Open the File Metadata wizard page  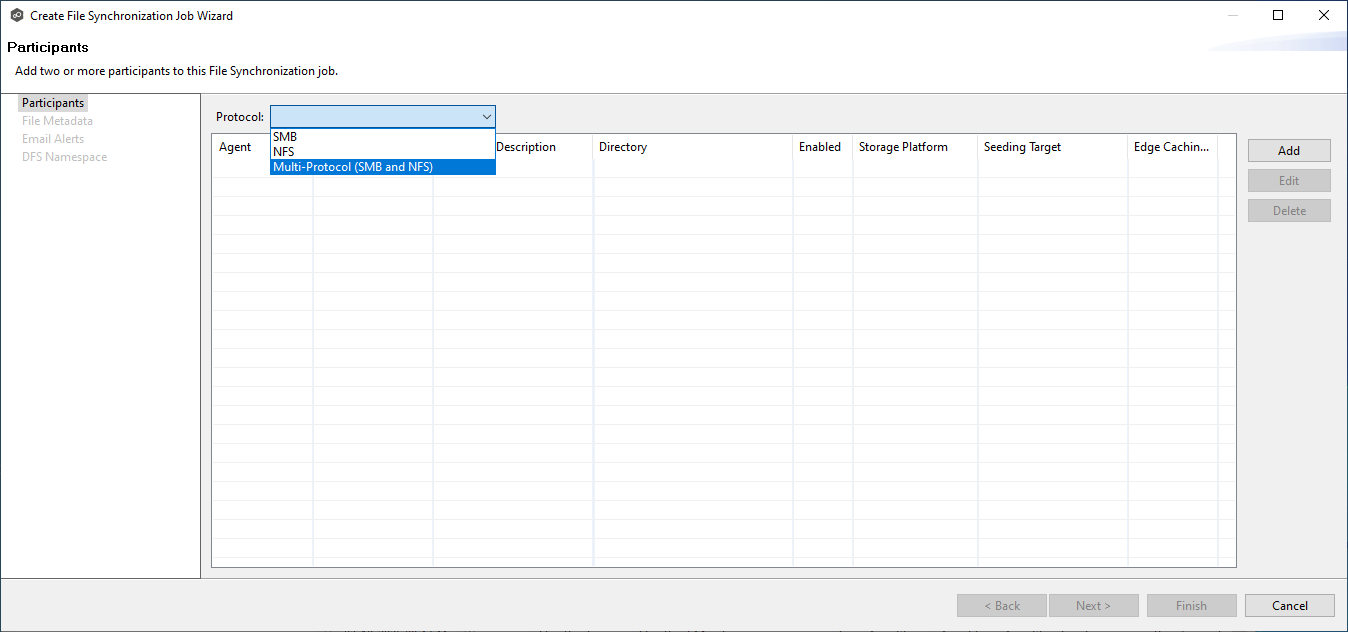click(57, 121)
